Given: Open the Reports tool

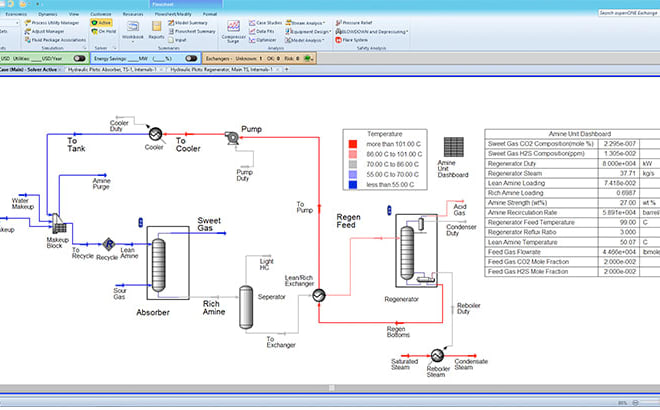Looking at the screenshot, I should [156, 30].
